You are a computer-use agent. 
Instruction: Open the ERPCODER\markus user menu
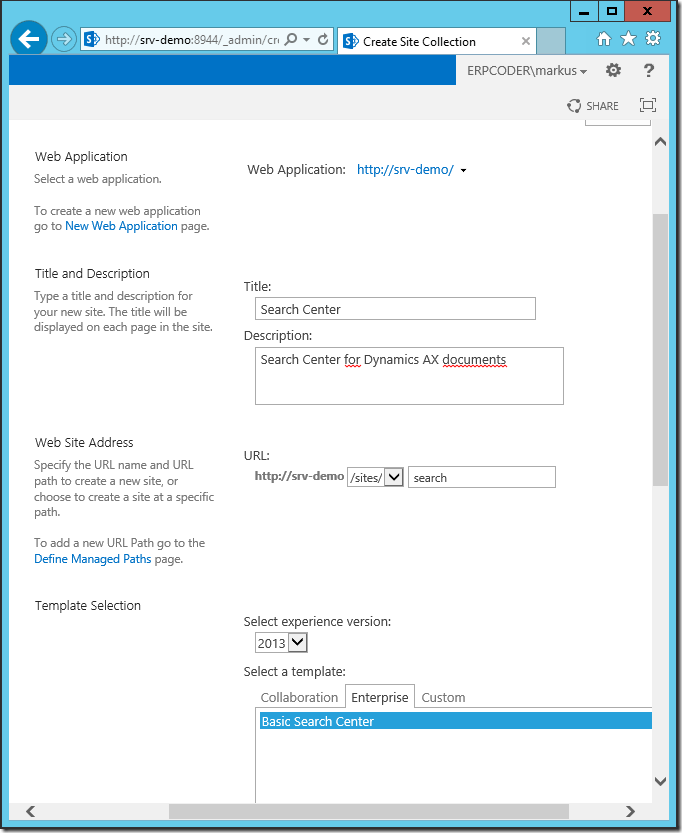coord(527,71)
